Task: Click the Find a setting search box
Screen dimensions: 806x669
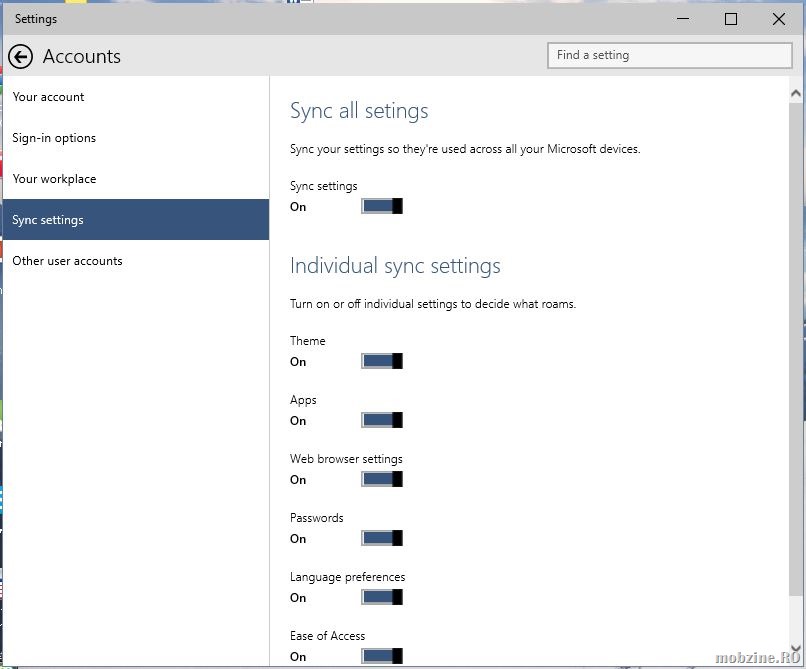Action: (x=670, y=55)
